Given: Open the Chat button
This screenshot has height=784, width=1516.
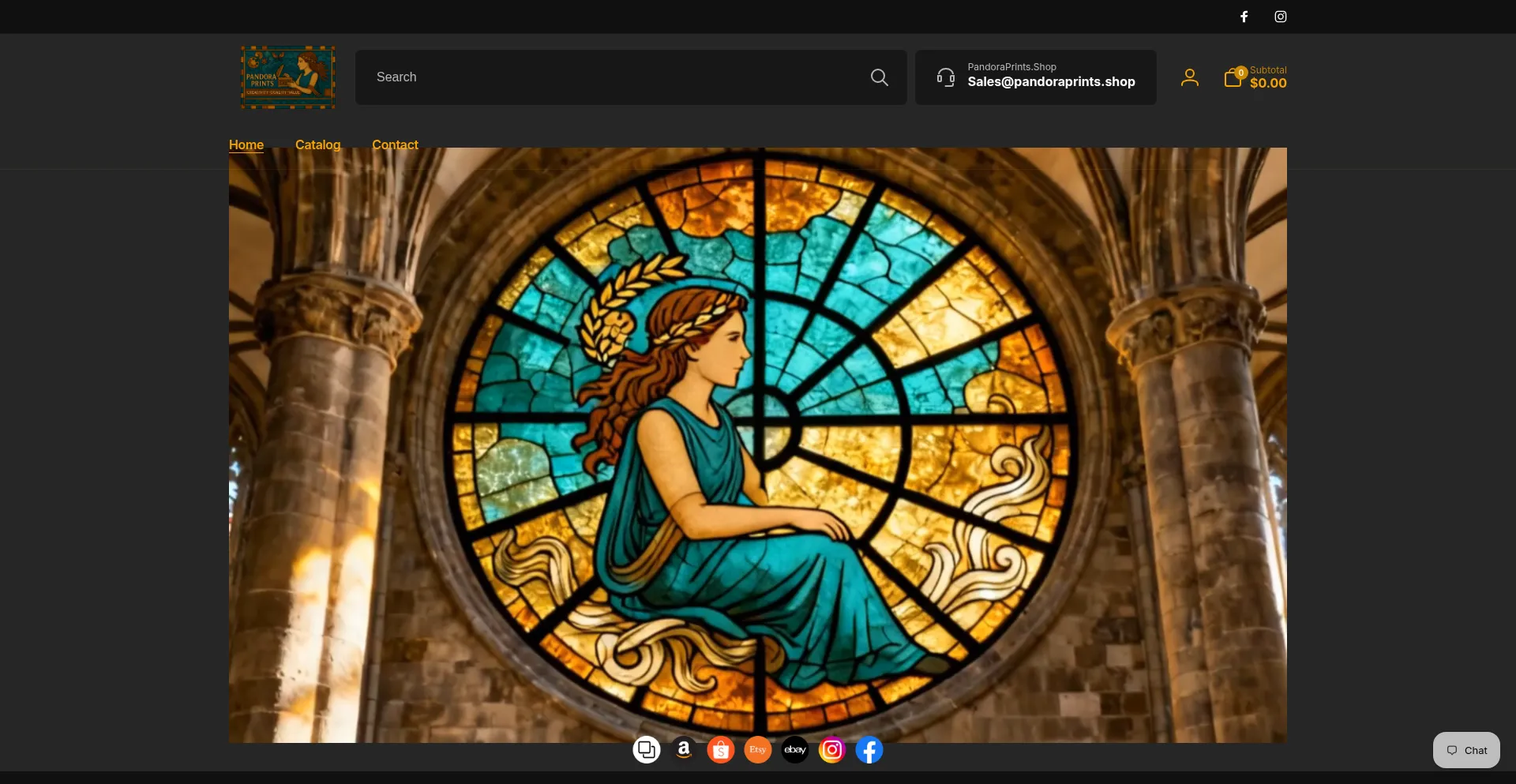Looking at the screenshot, I should coord(1466,750).
